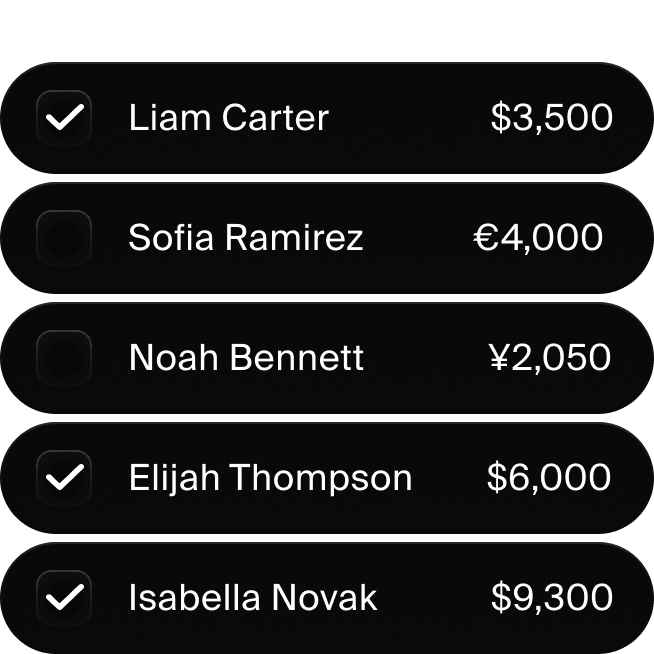The image size is (654, 654).
Task: Click the $3,500 amount
Action: [551, 118]
